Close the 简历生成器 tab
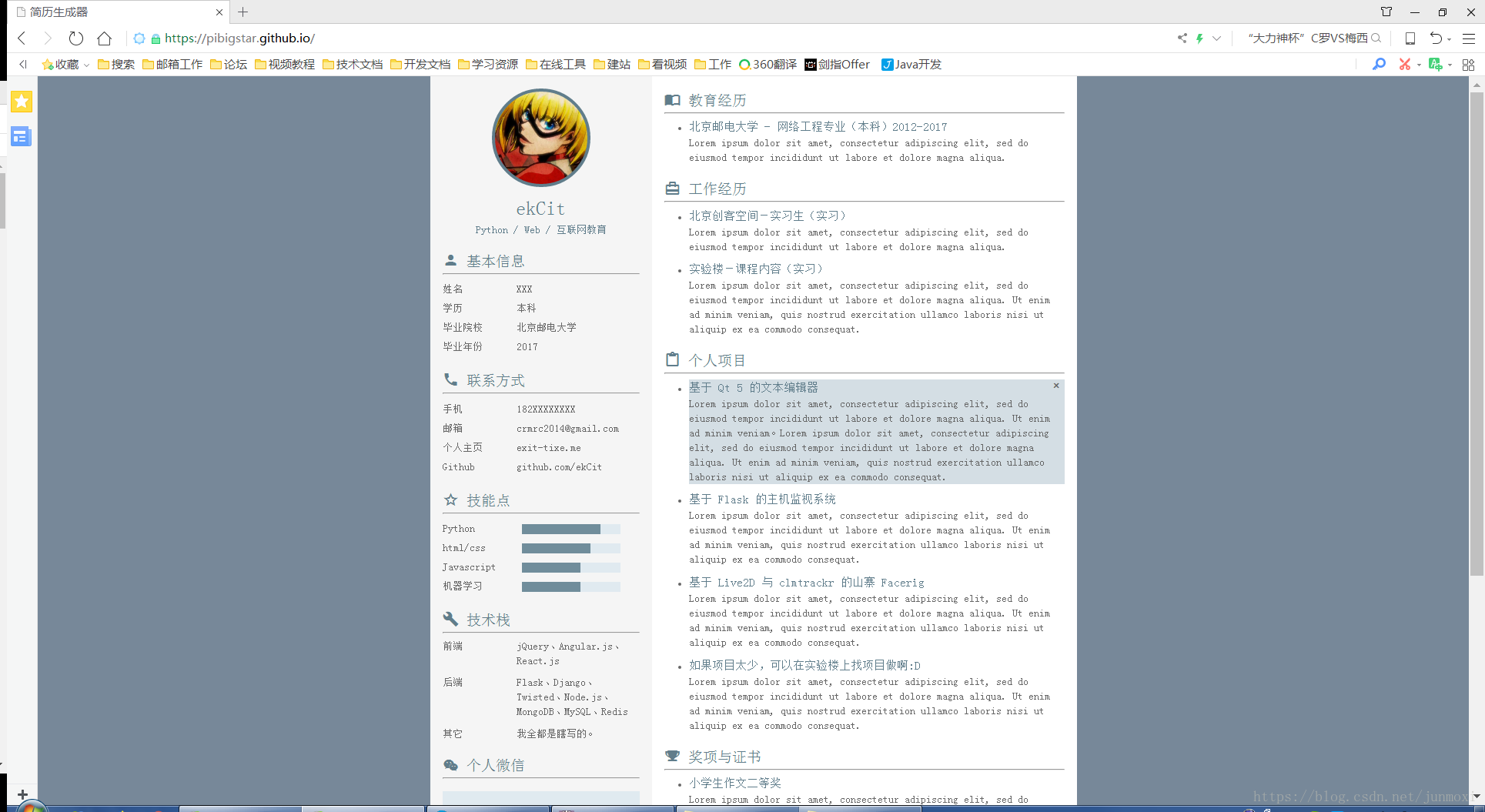This screenshot has width=1485, height=812. click(x=219, y=12)
